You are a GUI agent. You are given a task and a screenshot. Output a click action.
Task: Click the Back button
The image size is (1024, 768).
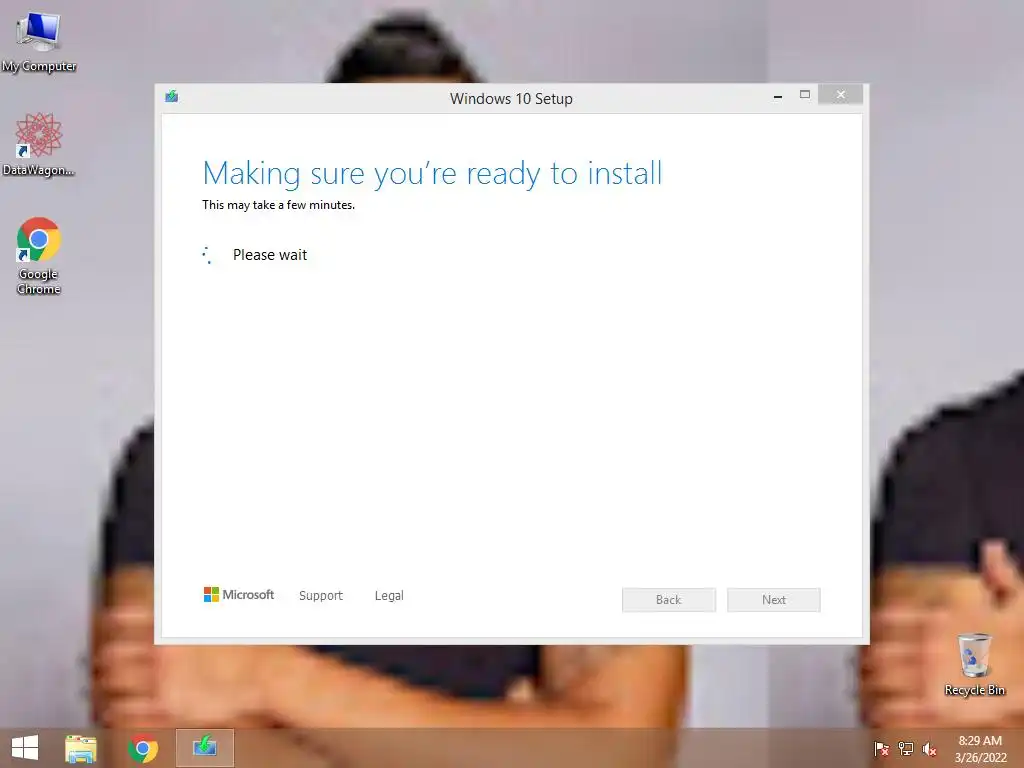669,600
